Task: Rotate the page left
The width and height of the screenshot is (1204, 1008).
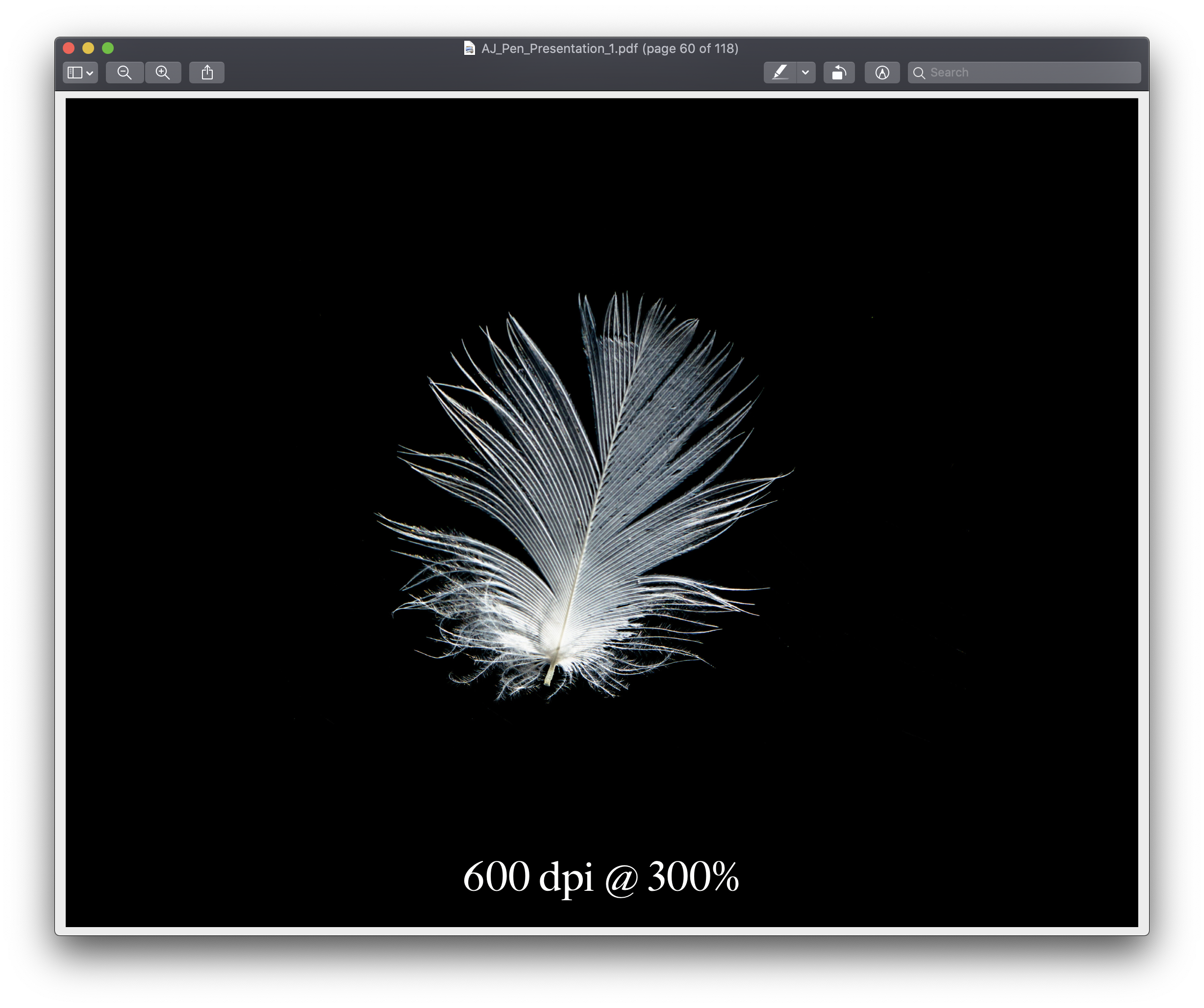Action: point(839,73)
